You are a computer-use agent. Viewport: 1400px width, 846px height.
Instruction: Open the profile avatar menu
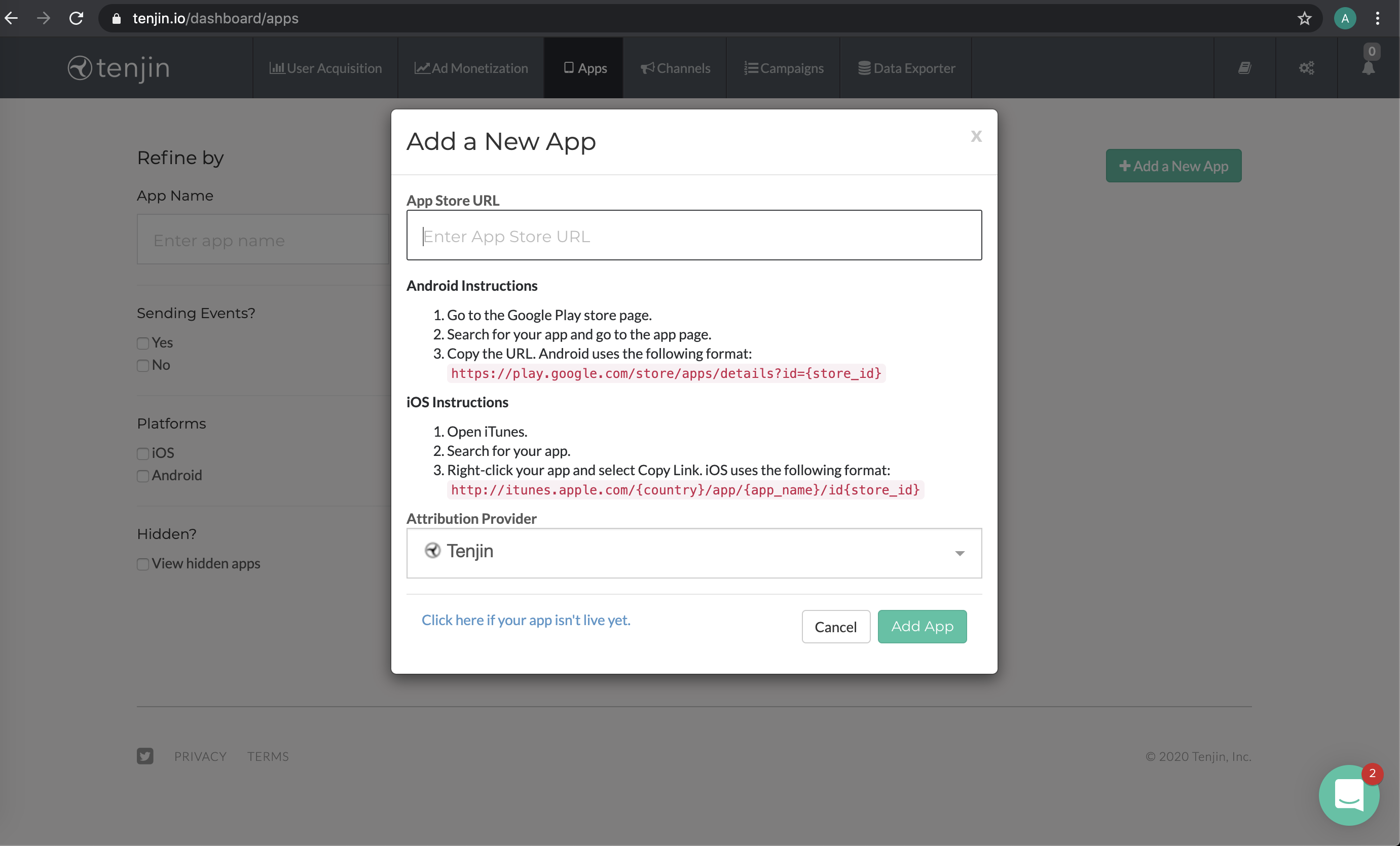pyautogui.click(x=1345, y=18)
